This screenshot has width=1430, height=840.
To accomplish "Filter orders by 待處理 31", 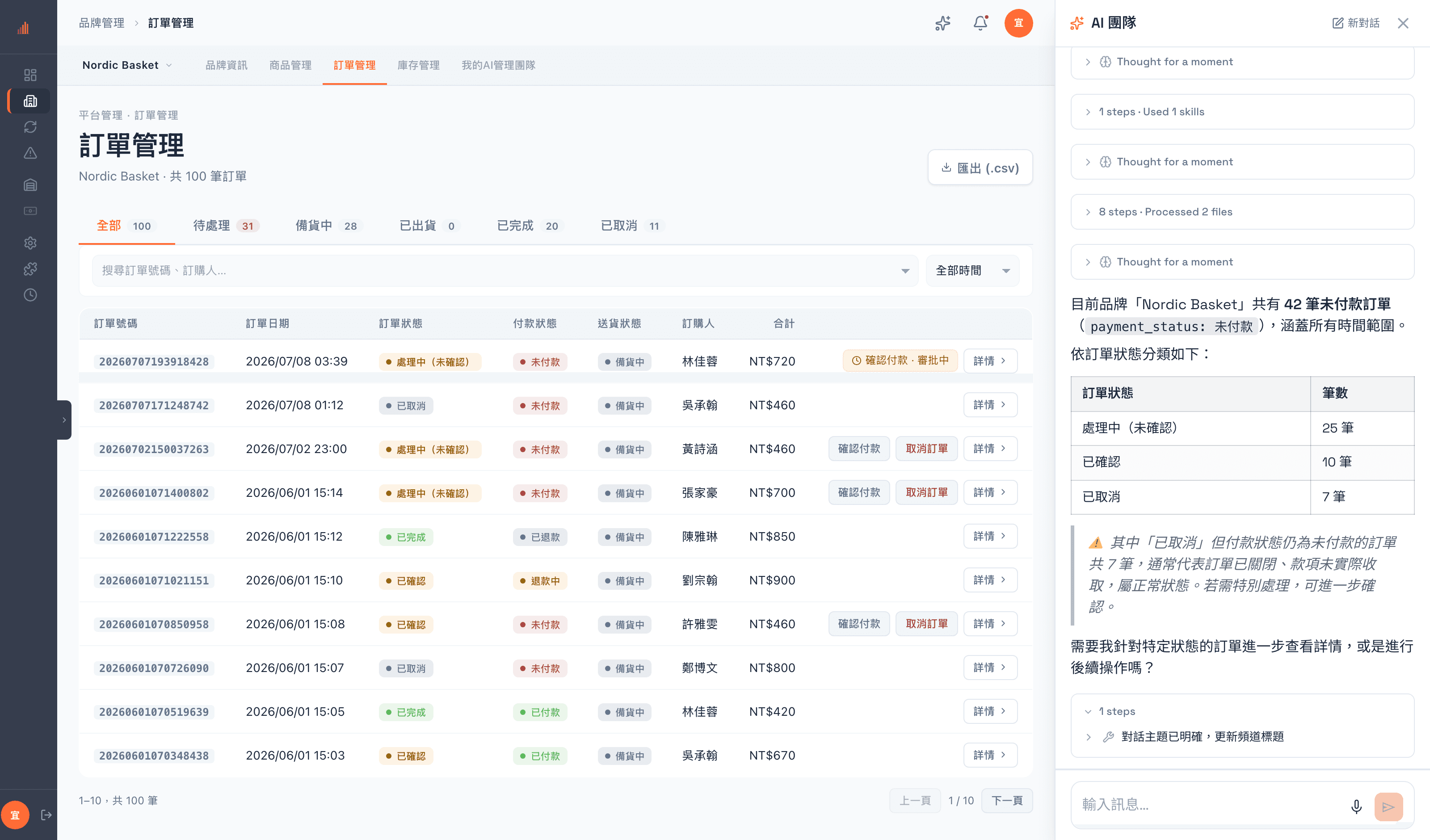I will [x=226, y=226].
